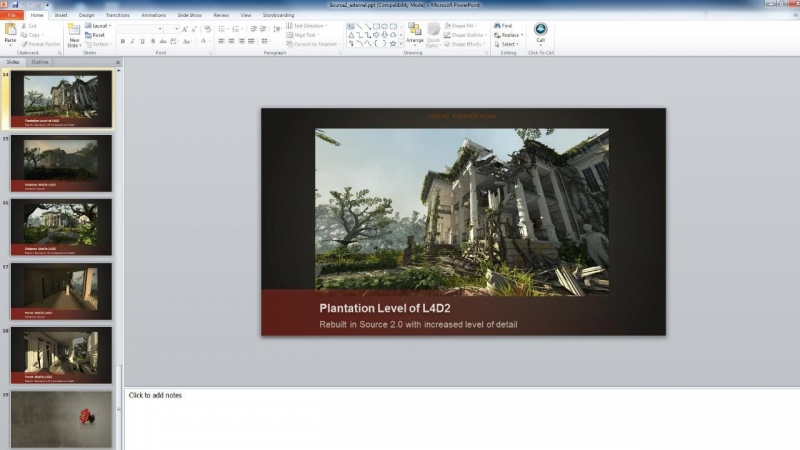Select slide 15 thumbnail

61,163
